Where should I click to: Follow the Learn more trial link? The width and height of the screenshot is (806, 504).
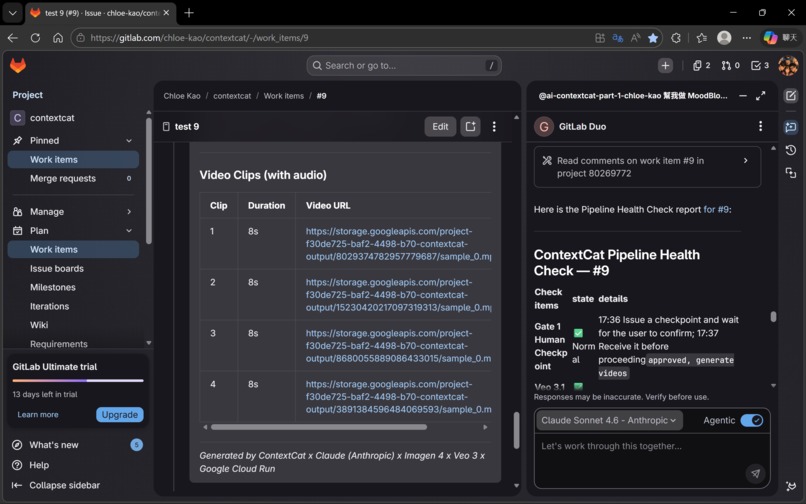click(38, 415)
